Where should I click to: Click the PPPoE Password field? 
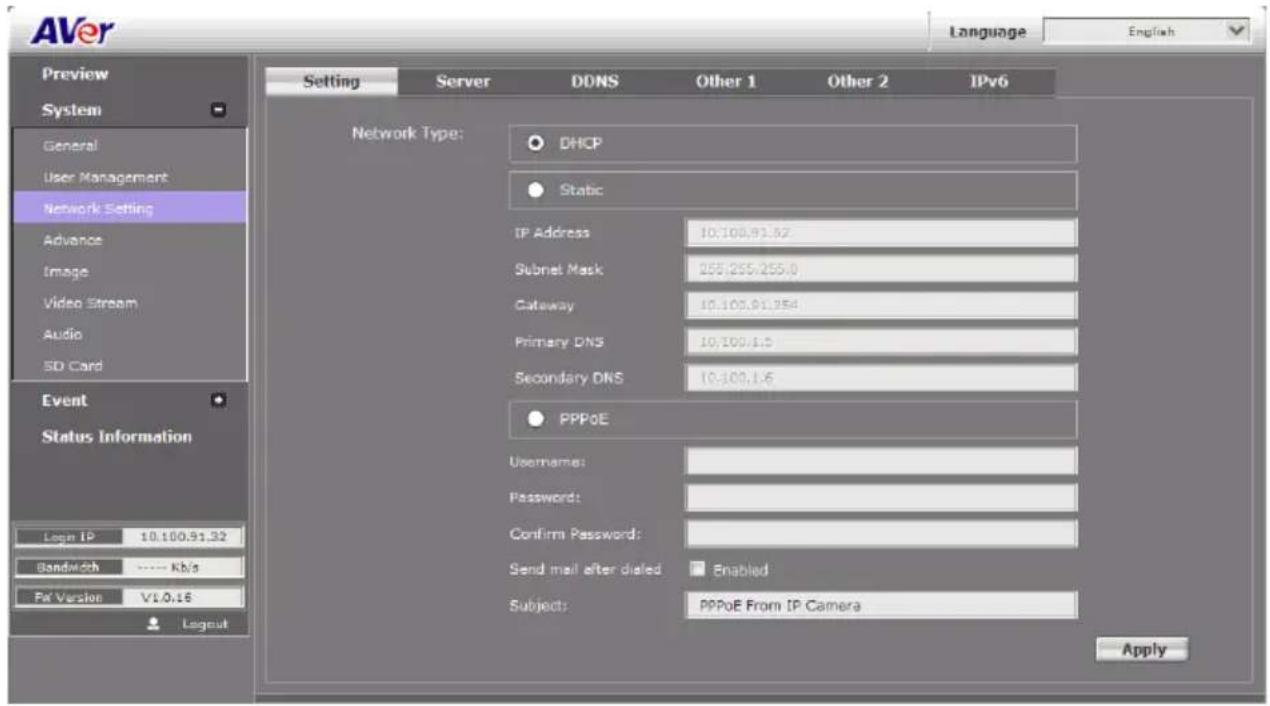(x=881, y=497)
